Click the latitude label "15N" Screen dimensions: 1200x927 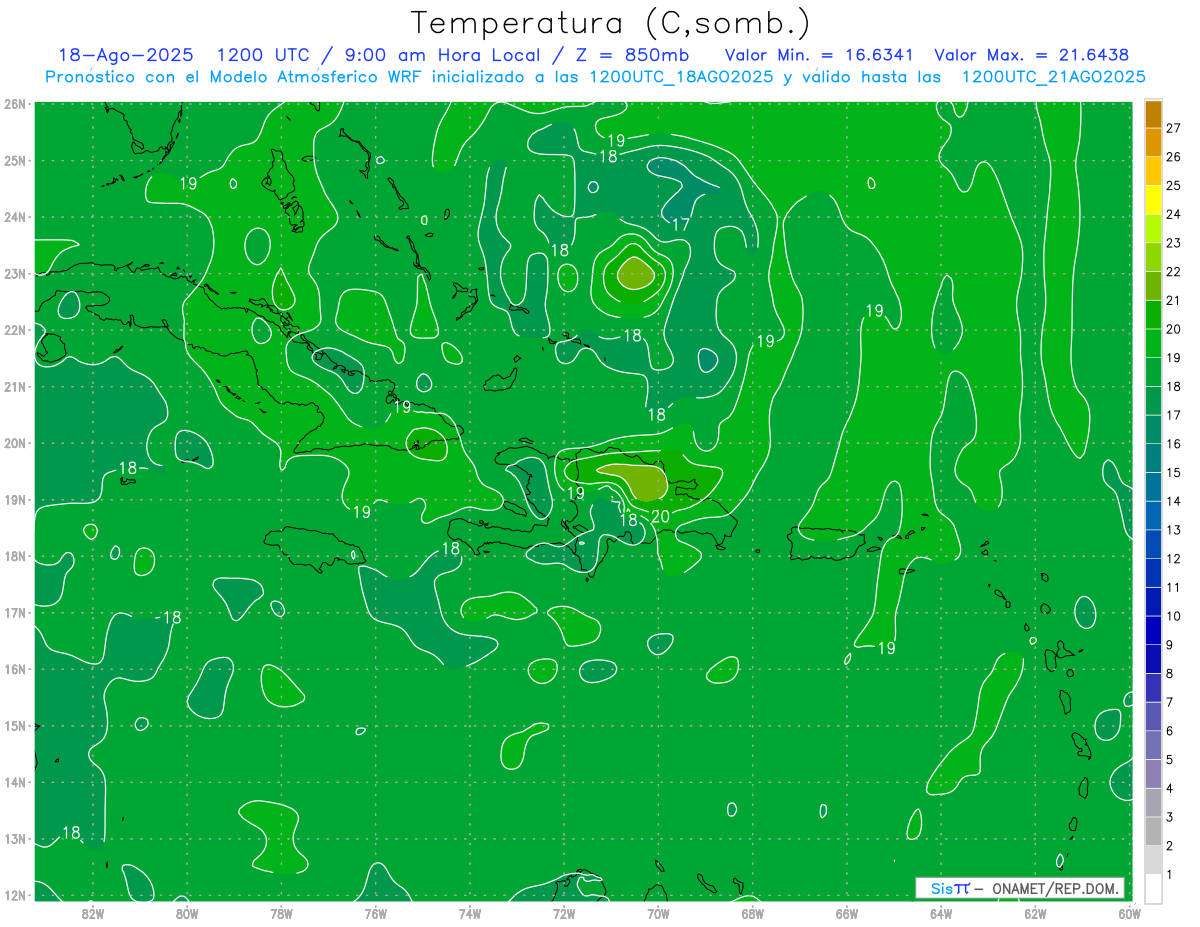tap(15, 725)
